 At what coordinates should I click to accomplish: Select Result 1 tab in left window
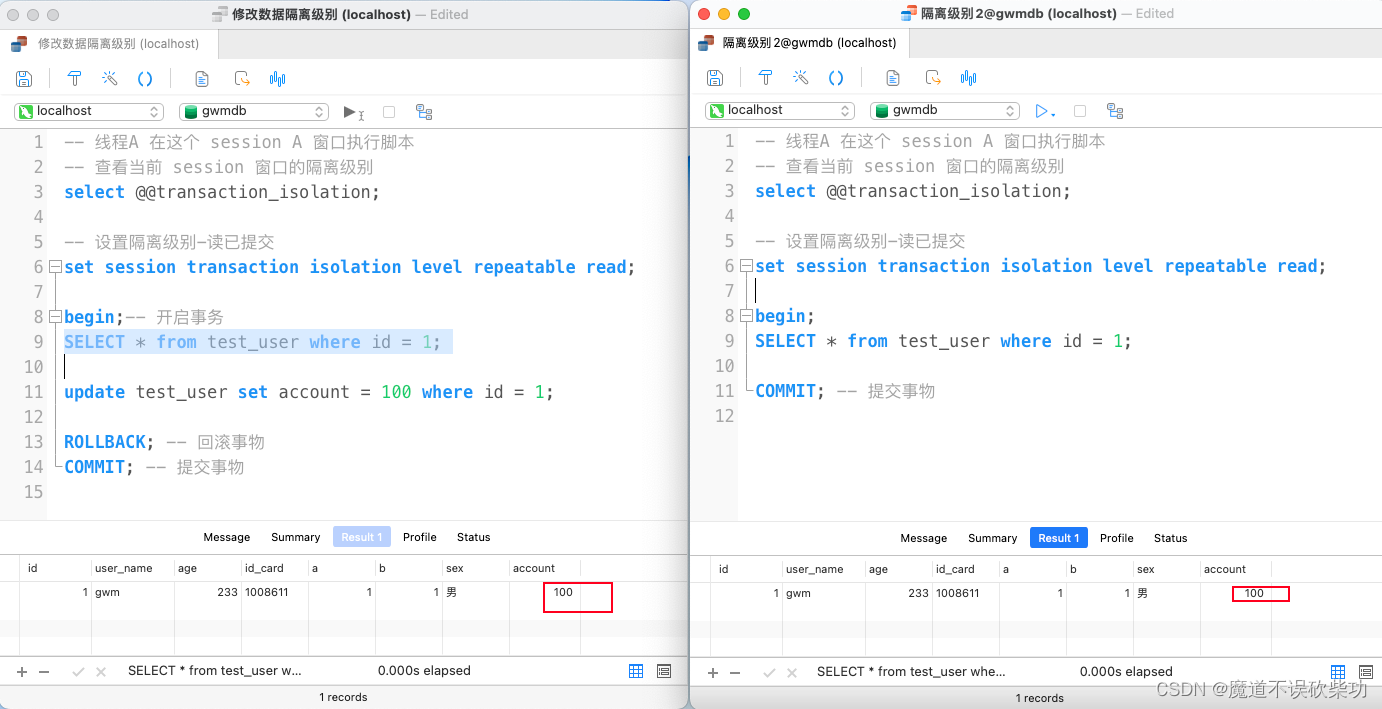(x=362, y=537)
